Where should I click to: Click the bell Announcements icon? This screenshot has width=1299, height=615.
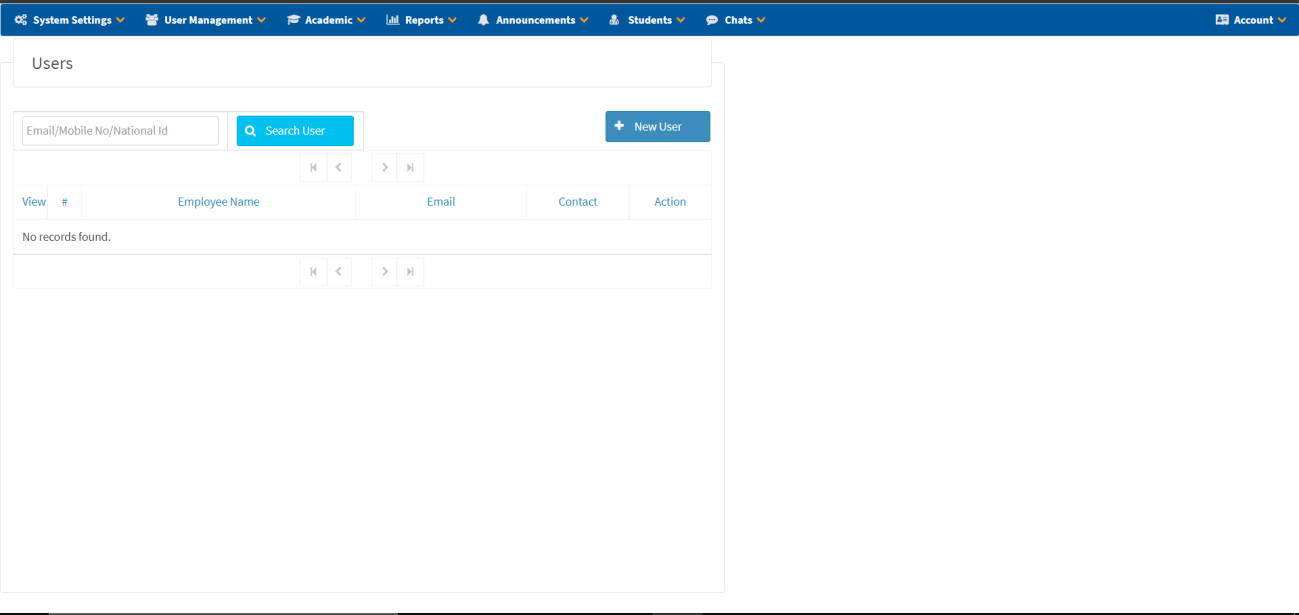click(484, 20)
